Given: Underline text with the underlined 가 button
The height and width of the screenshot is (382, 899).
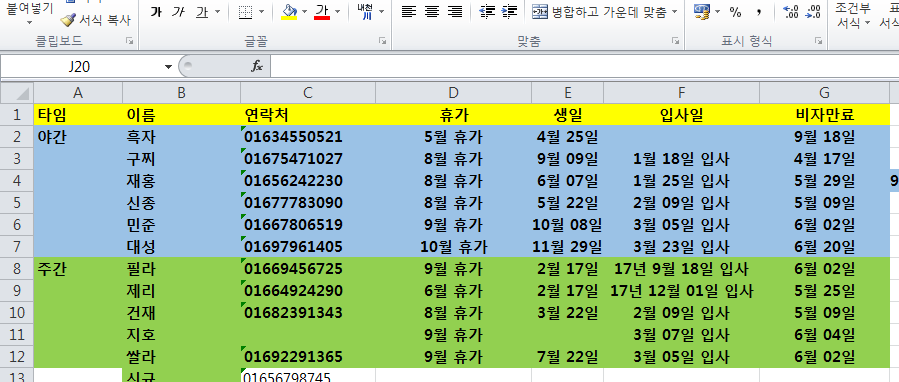Looking at the screenshot, I should (202, 11).
